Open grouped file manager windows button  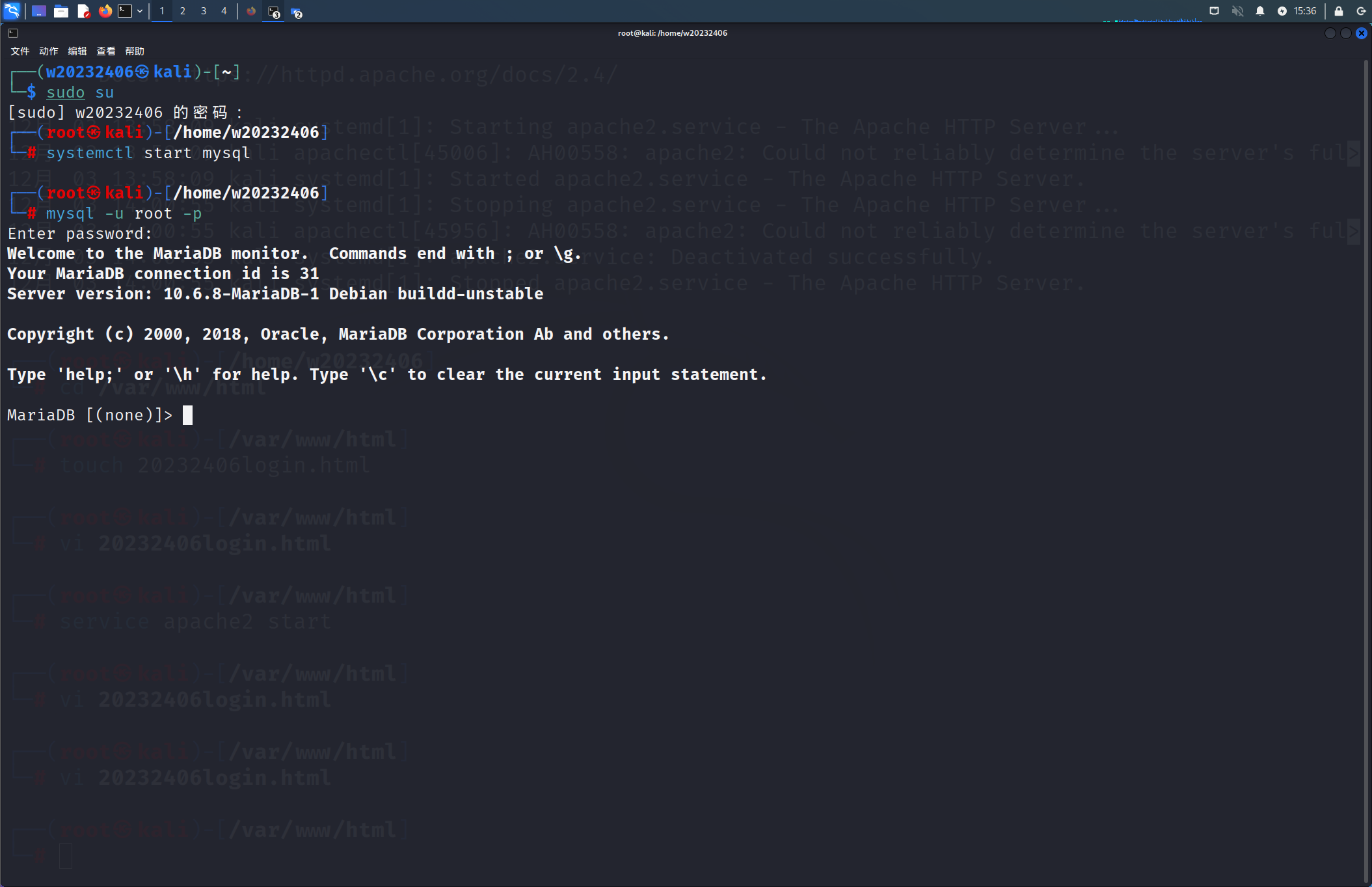296,12
